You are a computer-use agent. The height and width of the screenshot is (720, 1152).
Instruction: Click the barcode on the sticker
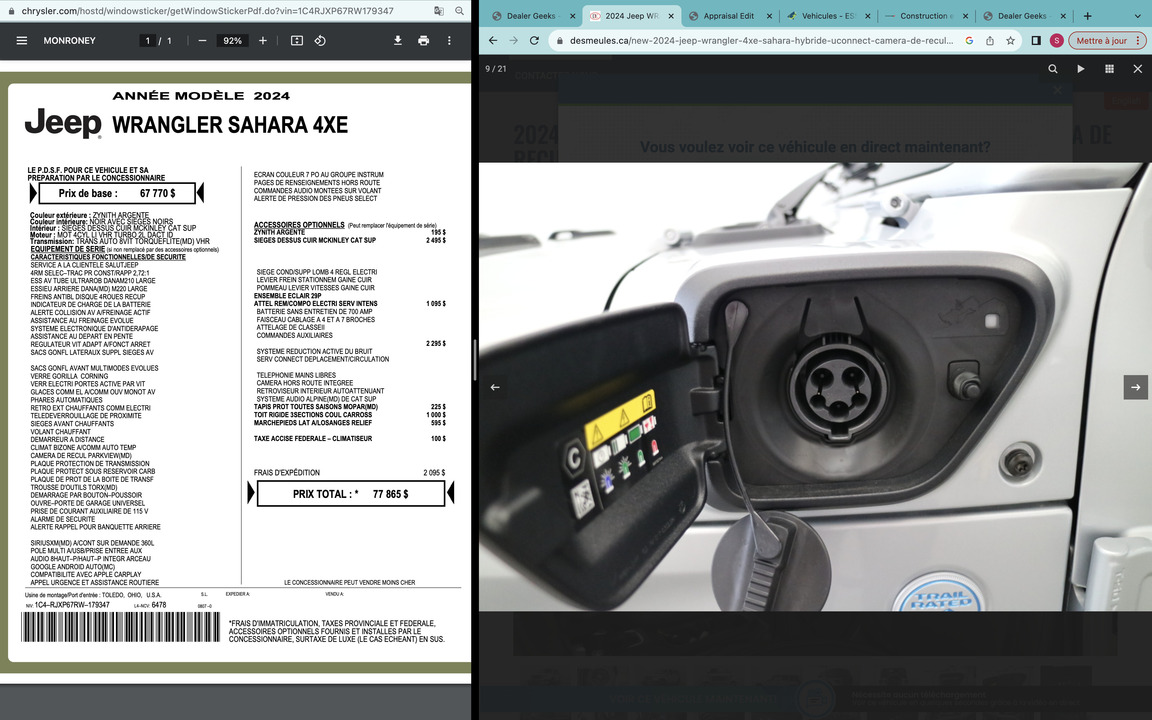point(120,627)
